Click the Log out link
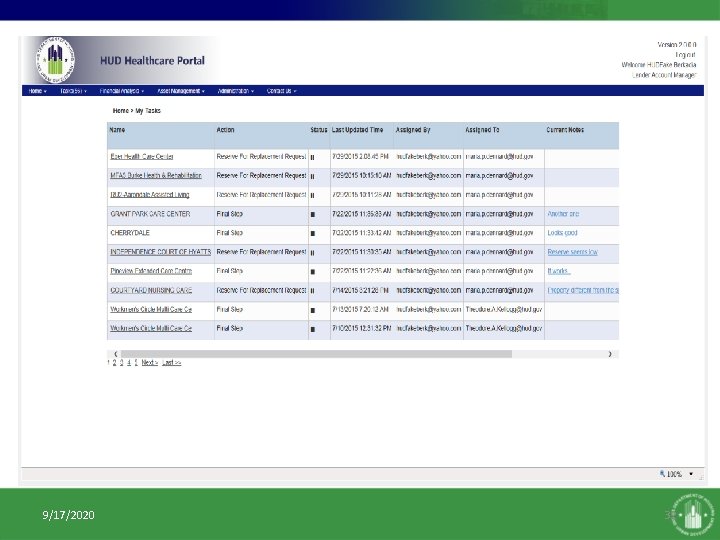Viewport: 720px width, 540px height. click(686, 55)
